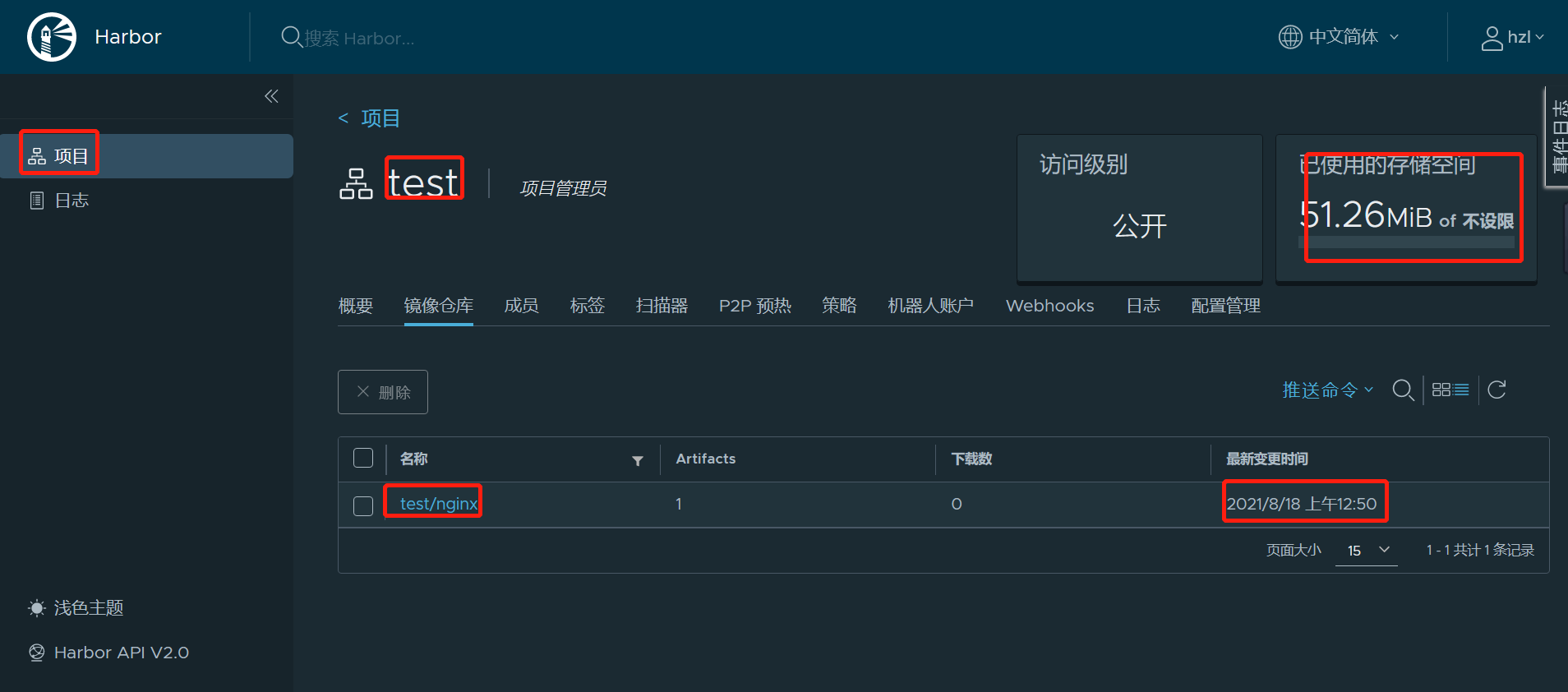
Task: Click the 1 - 1 共计 1 条记录 text
Action: (1480, 550)
